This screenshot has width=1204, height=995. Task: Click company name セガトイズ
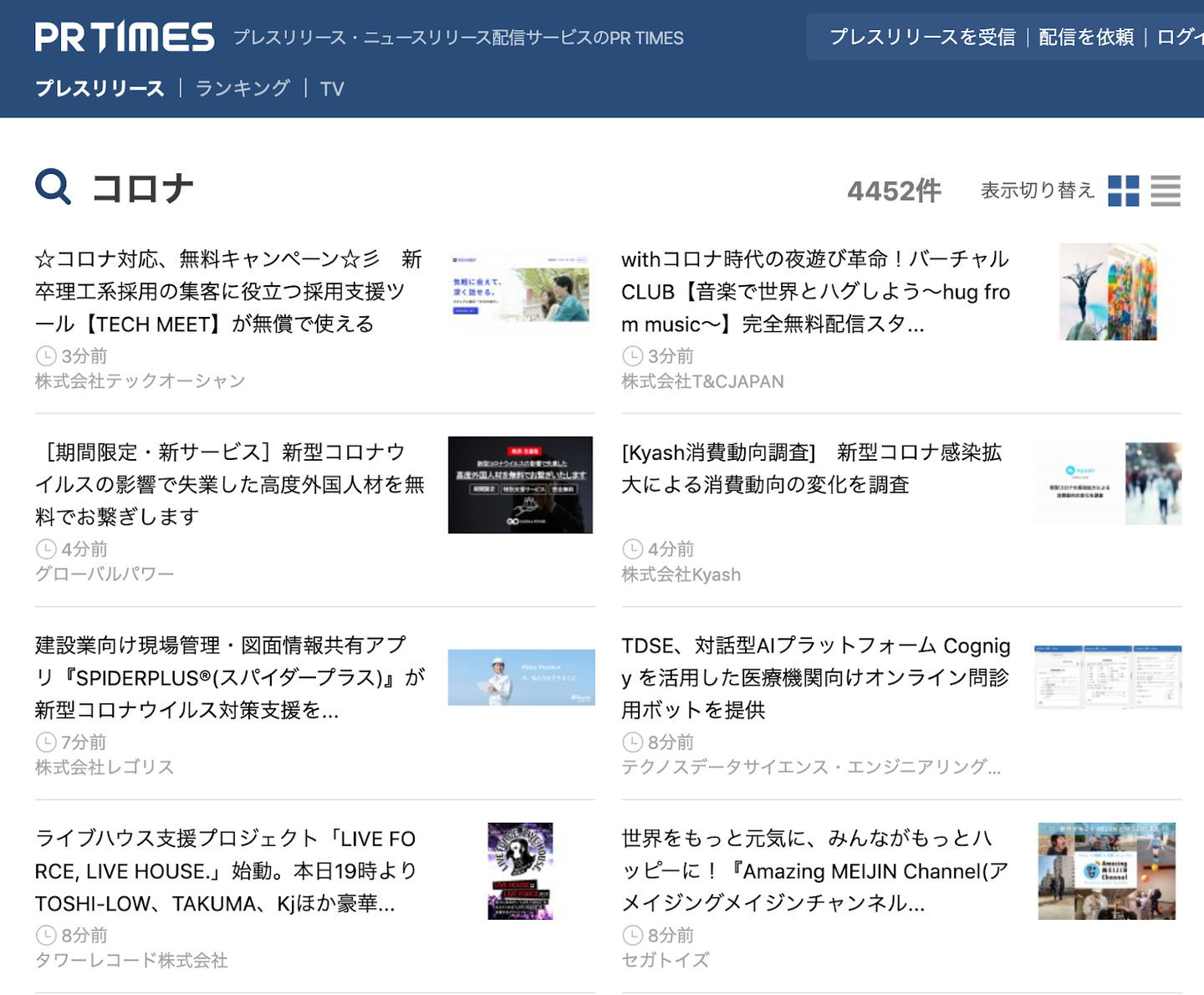(666, 961)
